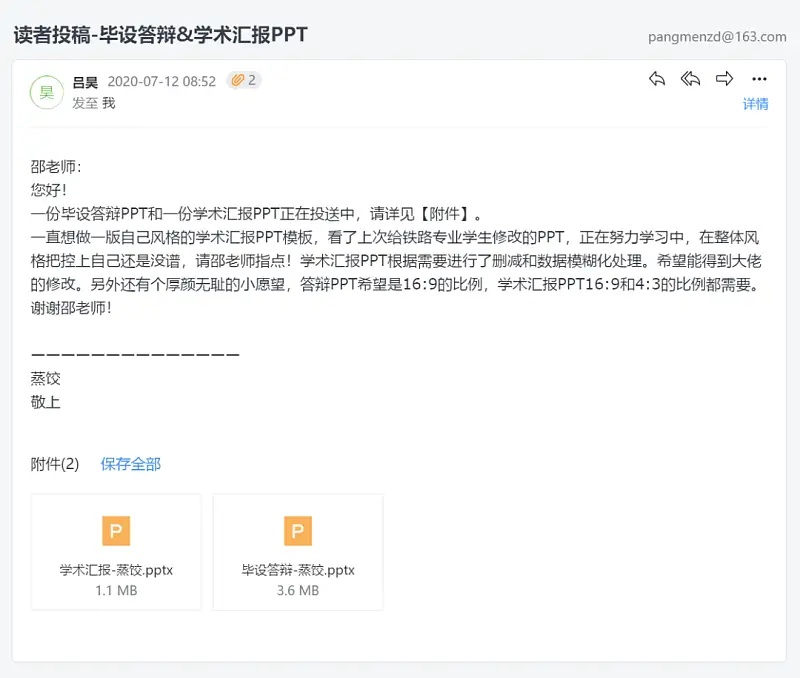Click the 3.6 MB file size text

pyautogui.click(x=298, y=590)
